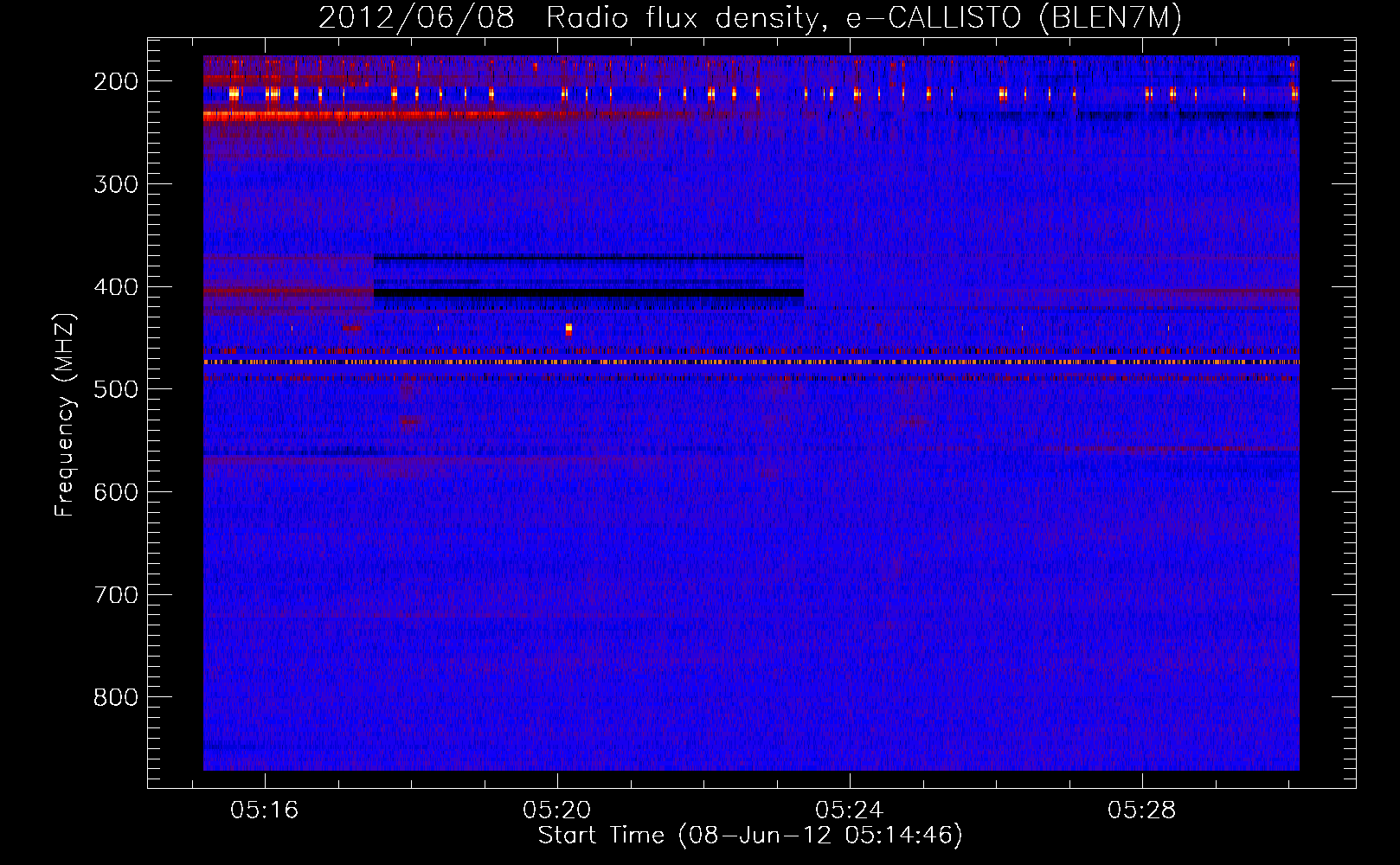This screenshot has height=865, width=1400.
Task: Click the 05:20 time tick label
Action: pyautogui.click(x=557, y=810)
